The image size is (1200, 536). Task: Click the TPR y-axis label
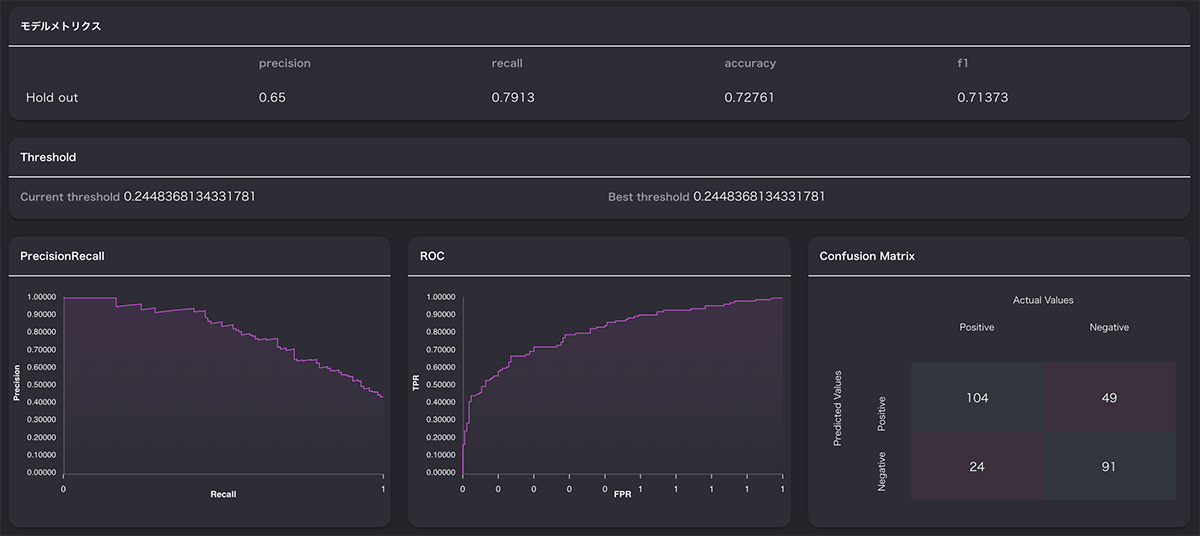click(417, 384)
